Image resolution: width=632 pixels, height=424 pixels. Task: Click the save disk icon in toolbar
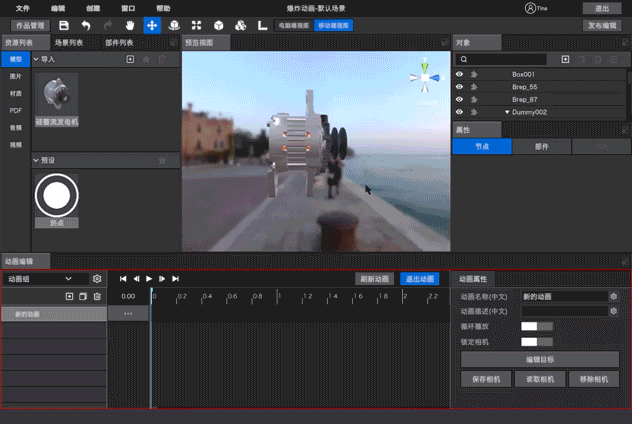coord(64,26)
